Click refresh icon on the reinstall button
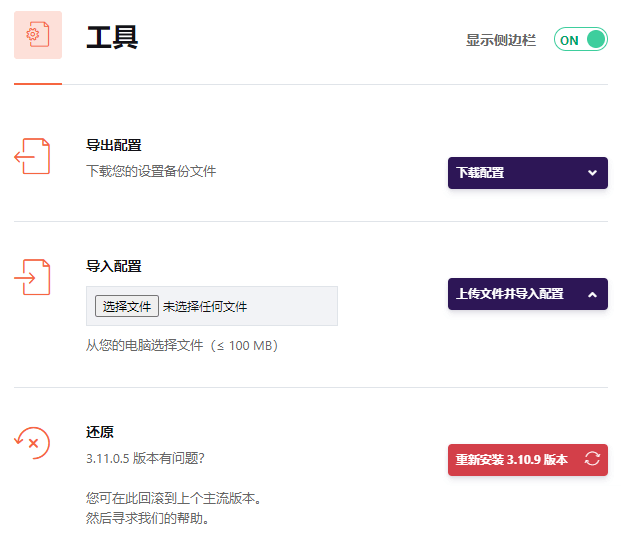 tap(592, 459)
